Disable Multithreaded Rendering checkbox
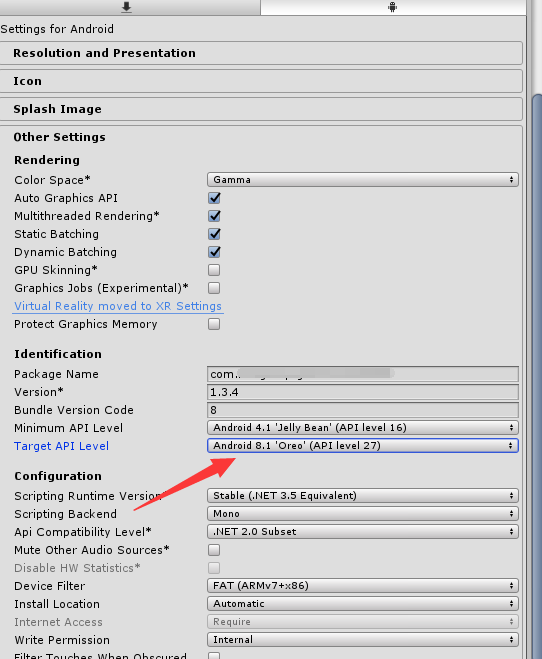The image size is (542, 659). pyautogui.click(x=214, y=216)
